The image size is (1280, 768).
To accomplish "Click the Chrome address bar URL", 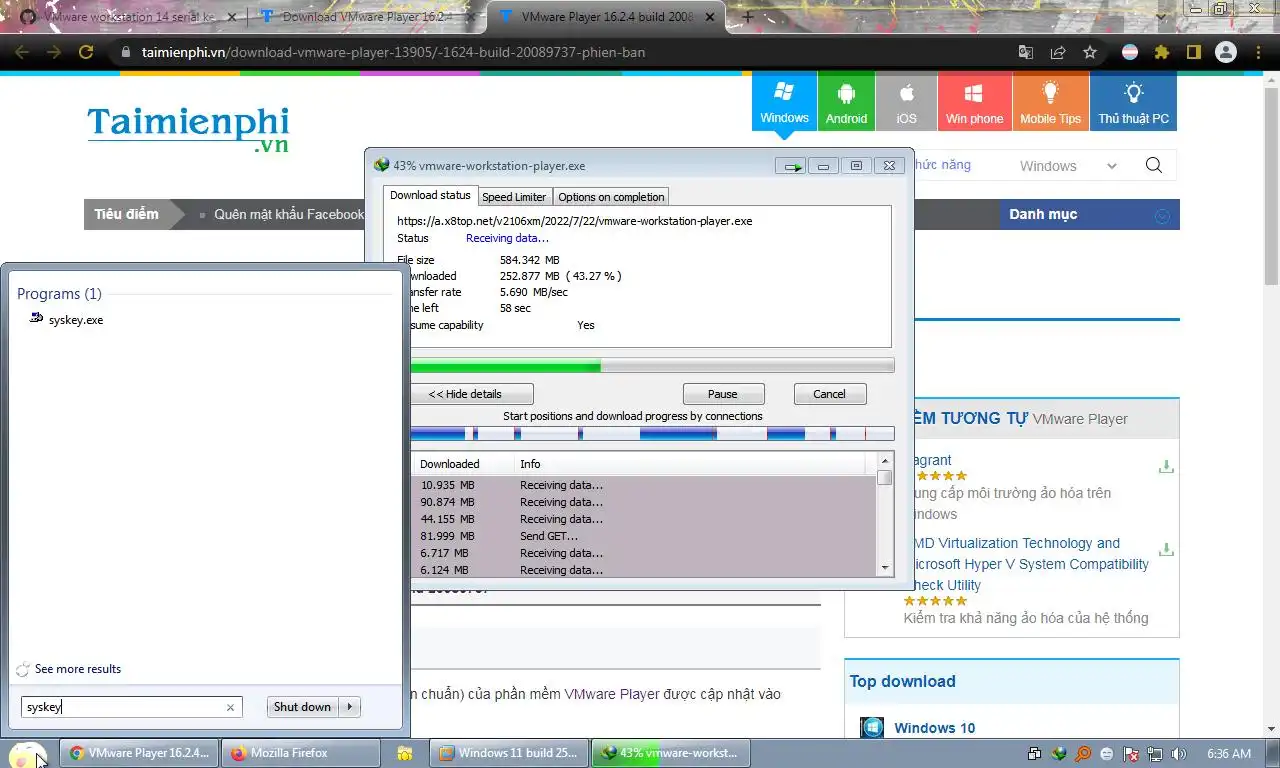I will pos(393,52).
